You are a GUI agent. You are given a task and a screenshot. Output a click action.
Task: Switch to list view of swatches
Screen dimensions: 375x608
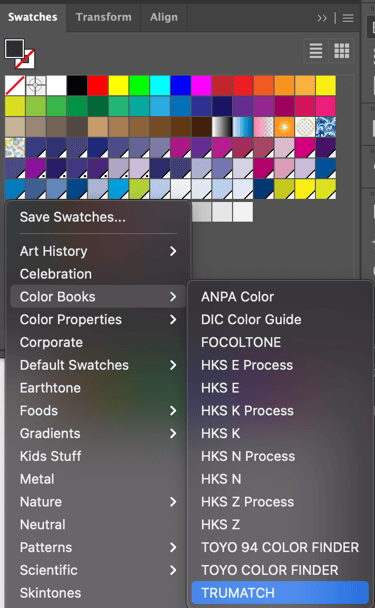pos(316,51)
